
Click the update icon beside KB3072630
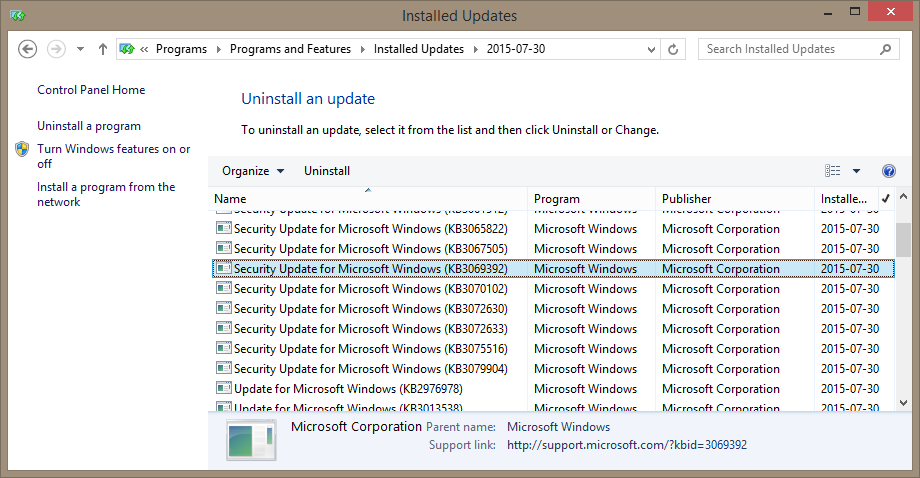(x=224, y=307)
